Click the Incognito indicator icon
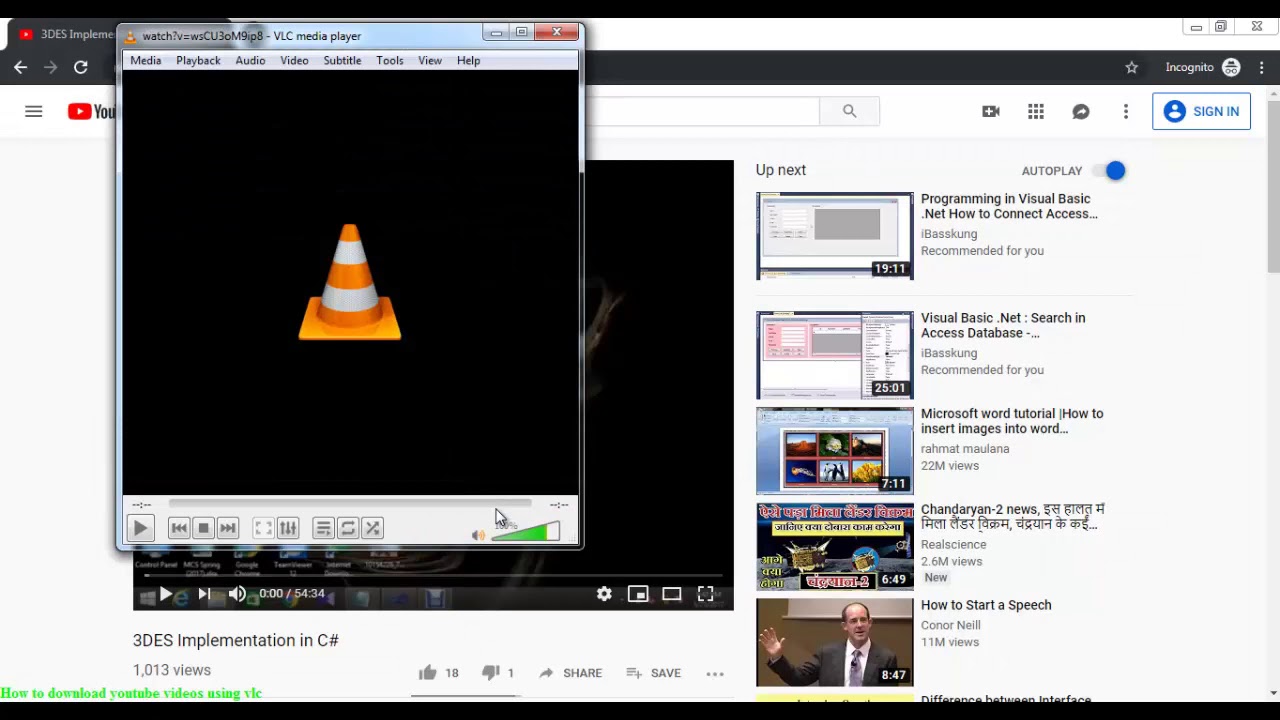Image resolution: width=1280 pixels, height=720 pixels. 1231,67
